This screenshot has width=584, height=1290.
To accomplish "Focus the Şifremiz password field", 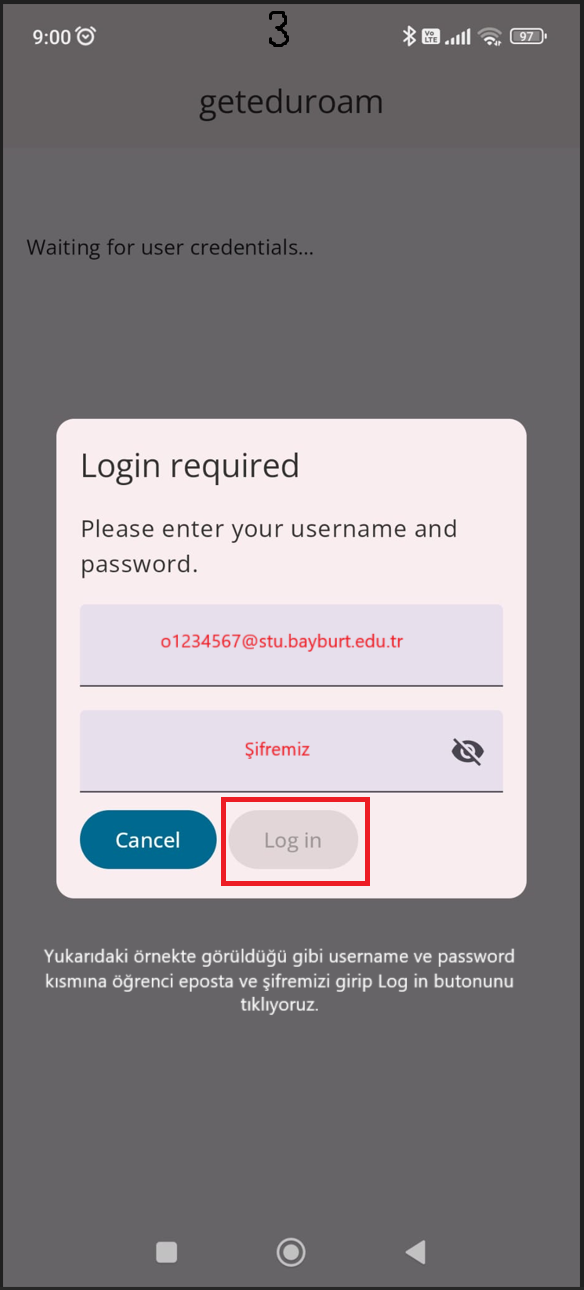I will tap(291, 751).
